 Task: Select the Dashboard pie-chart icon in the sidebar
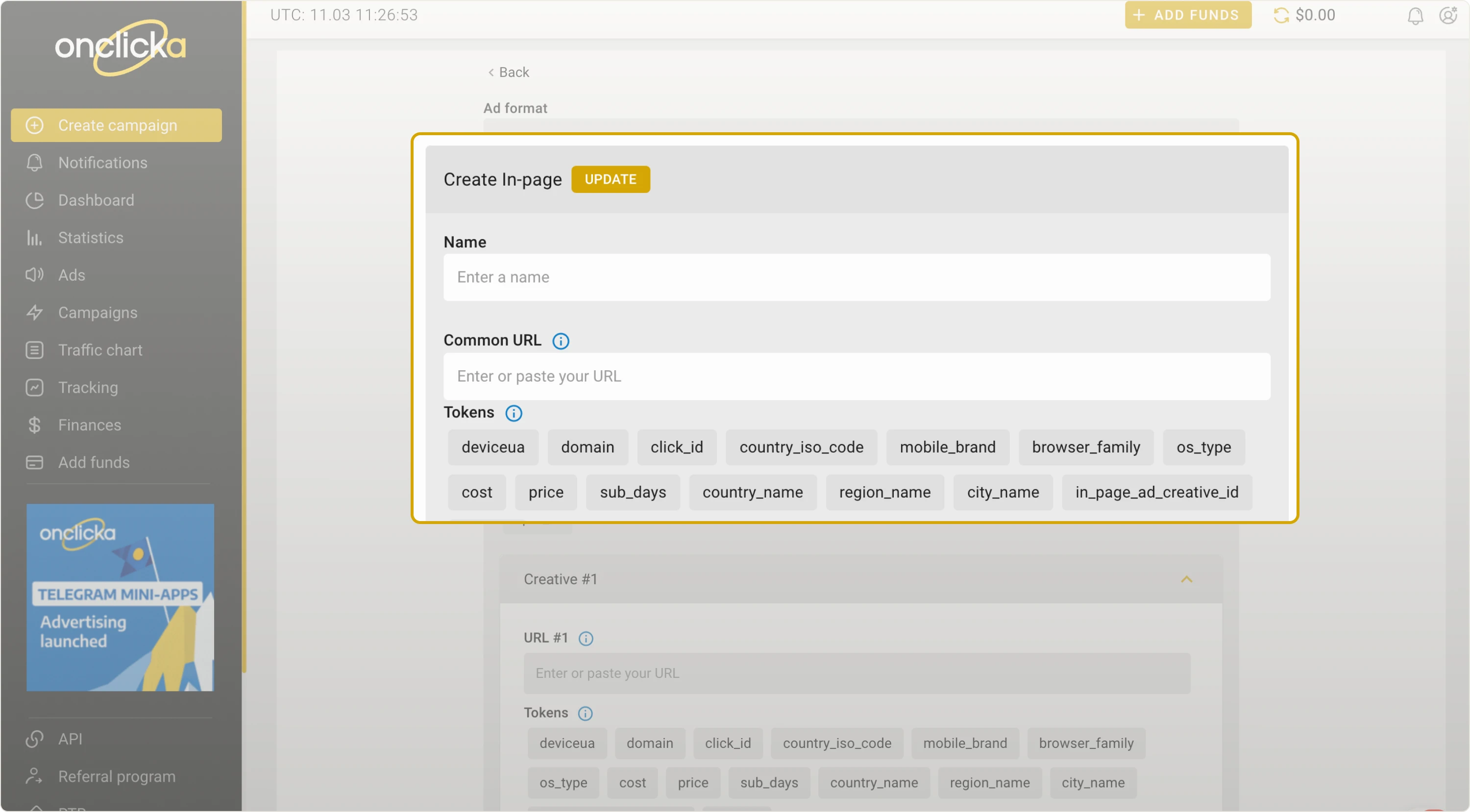[x=34, y=200]
